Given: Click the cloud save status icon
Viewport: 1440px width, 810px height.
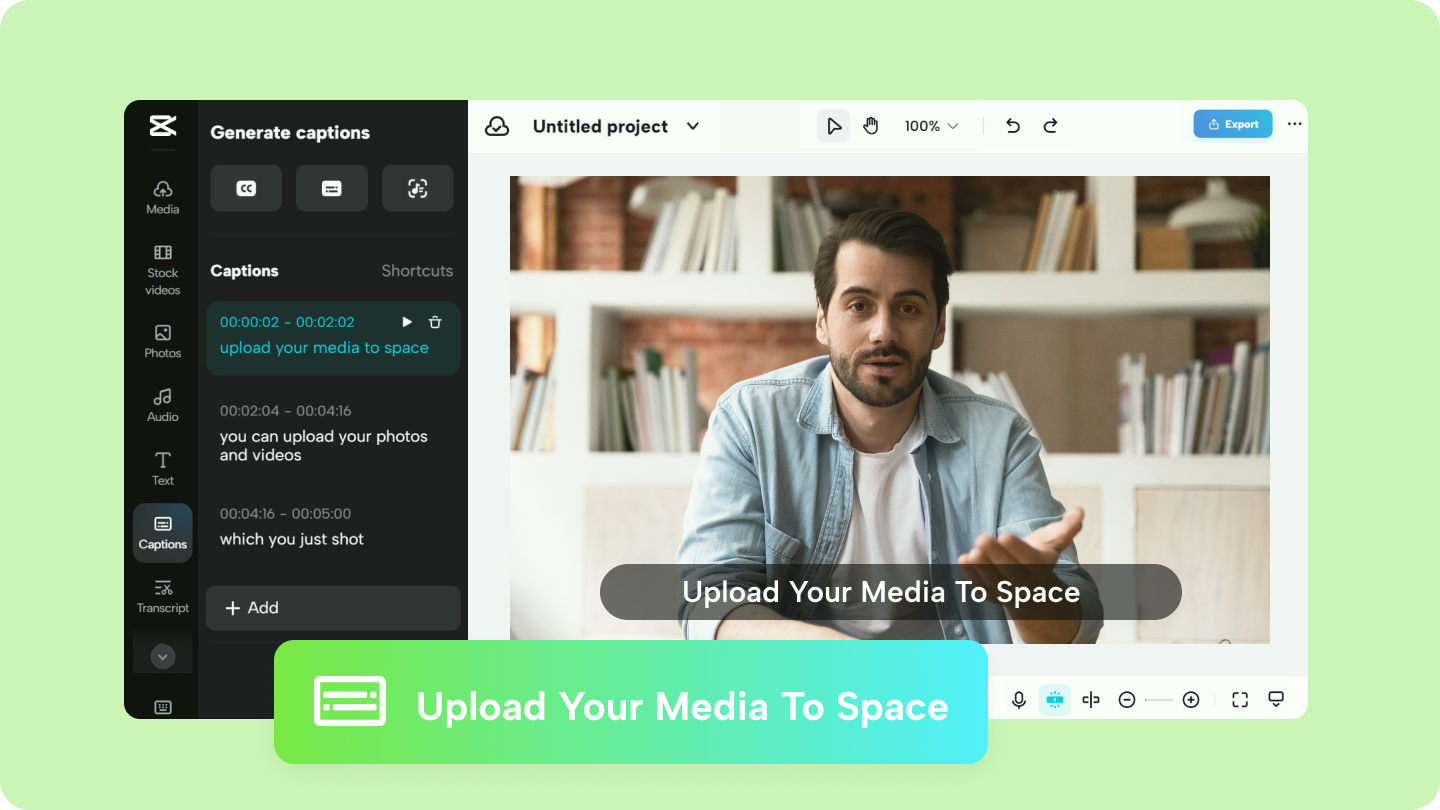Looking at the screenshot, I should 497,126.
